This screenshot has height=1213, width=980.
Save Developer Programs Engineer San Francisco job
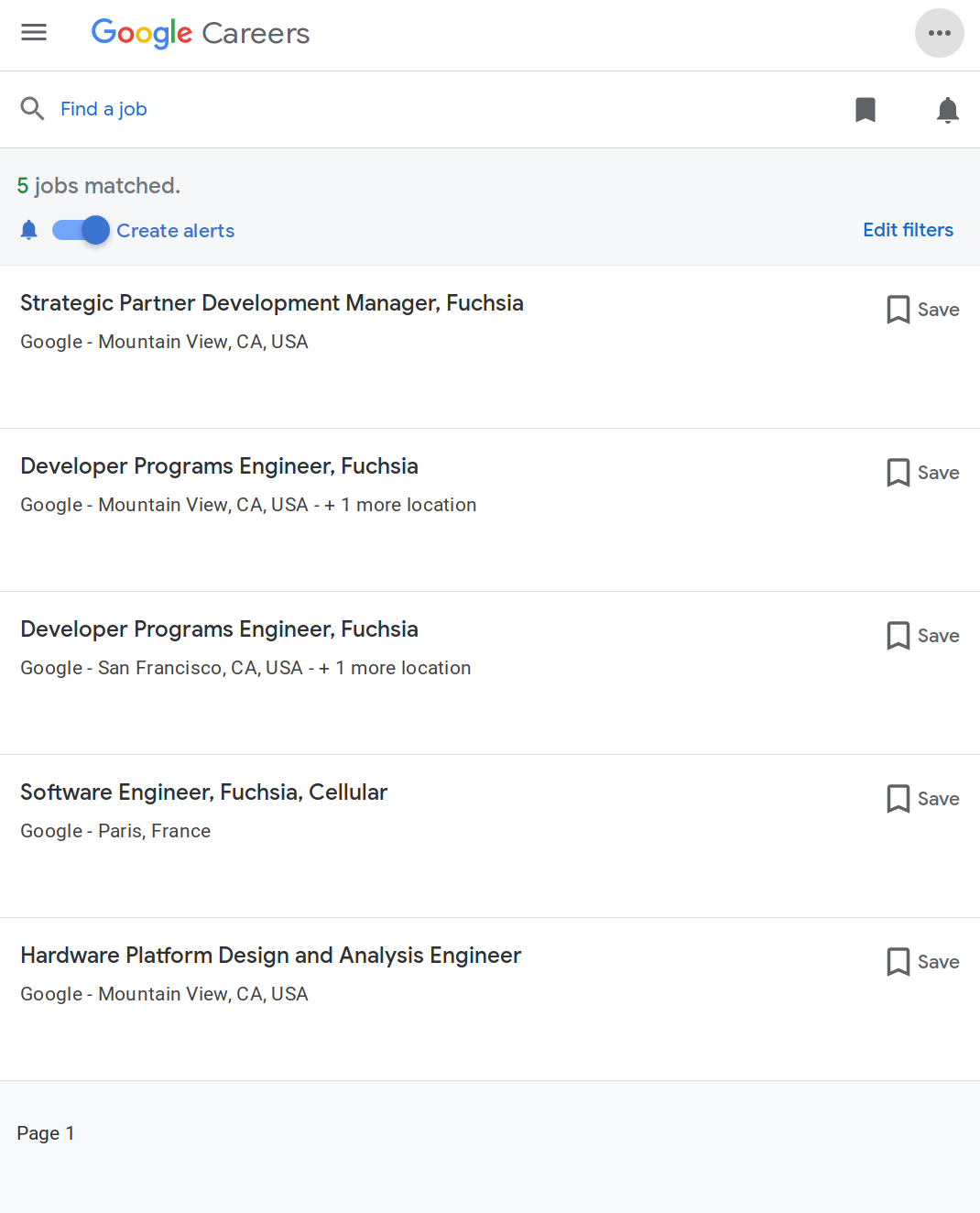922,636
